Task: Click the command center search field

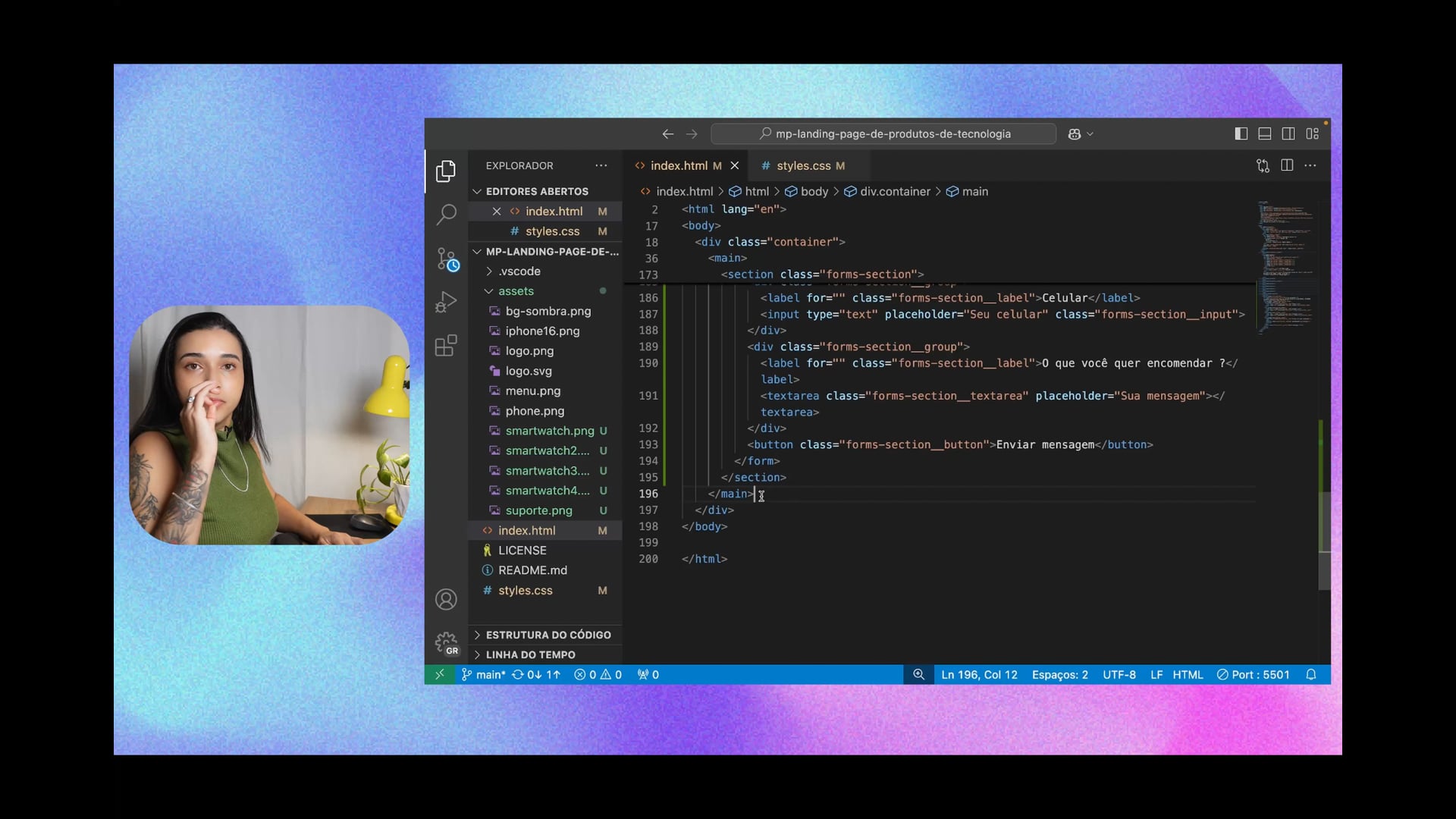Action: click(x=883, y=133)
